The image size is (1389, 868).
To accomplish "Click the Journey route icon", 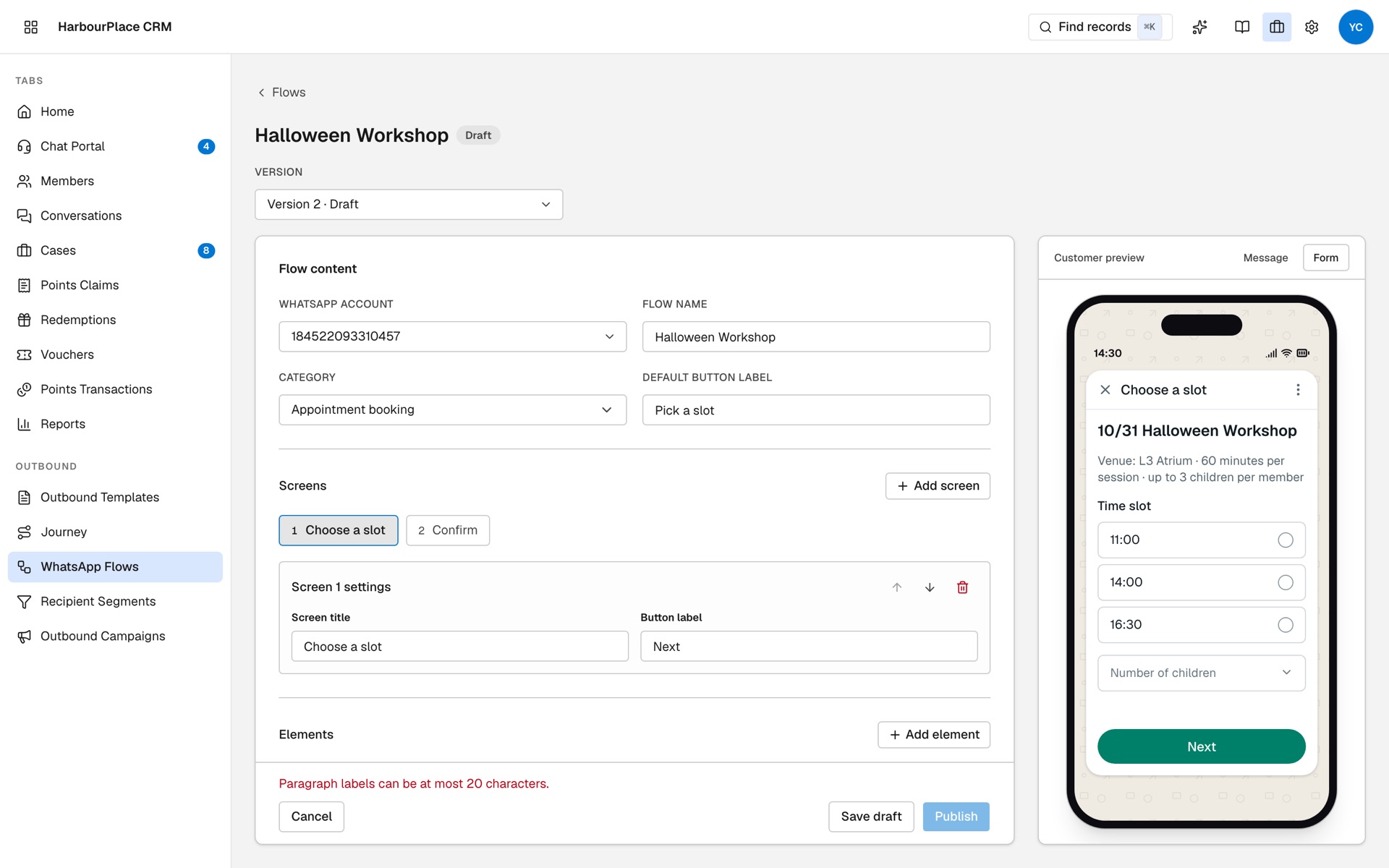I will coord(25,532).
